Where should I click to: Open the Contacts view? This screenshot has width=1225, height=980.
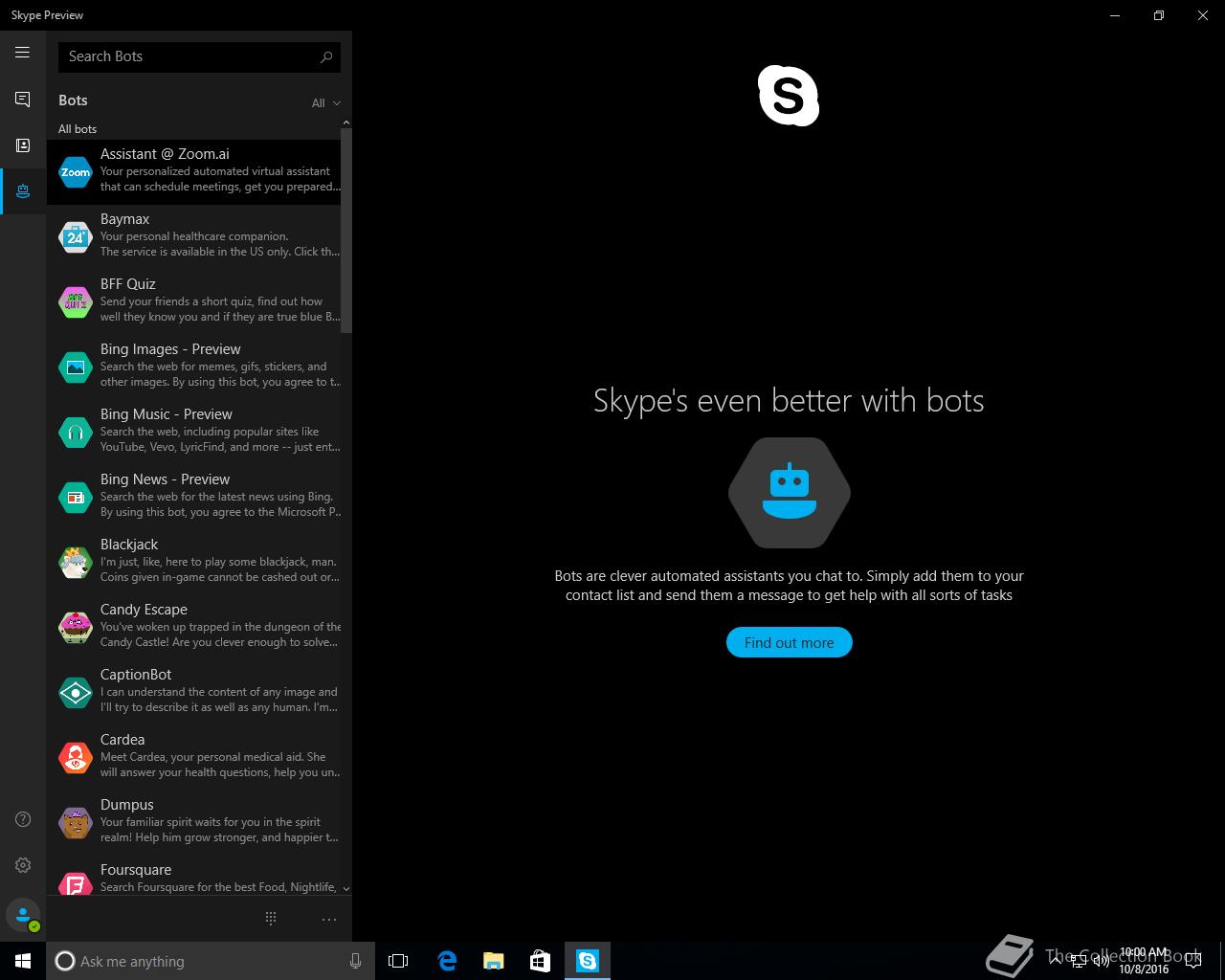click(x=23, y=145)
